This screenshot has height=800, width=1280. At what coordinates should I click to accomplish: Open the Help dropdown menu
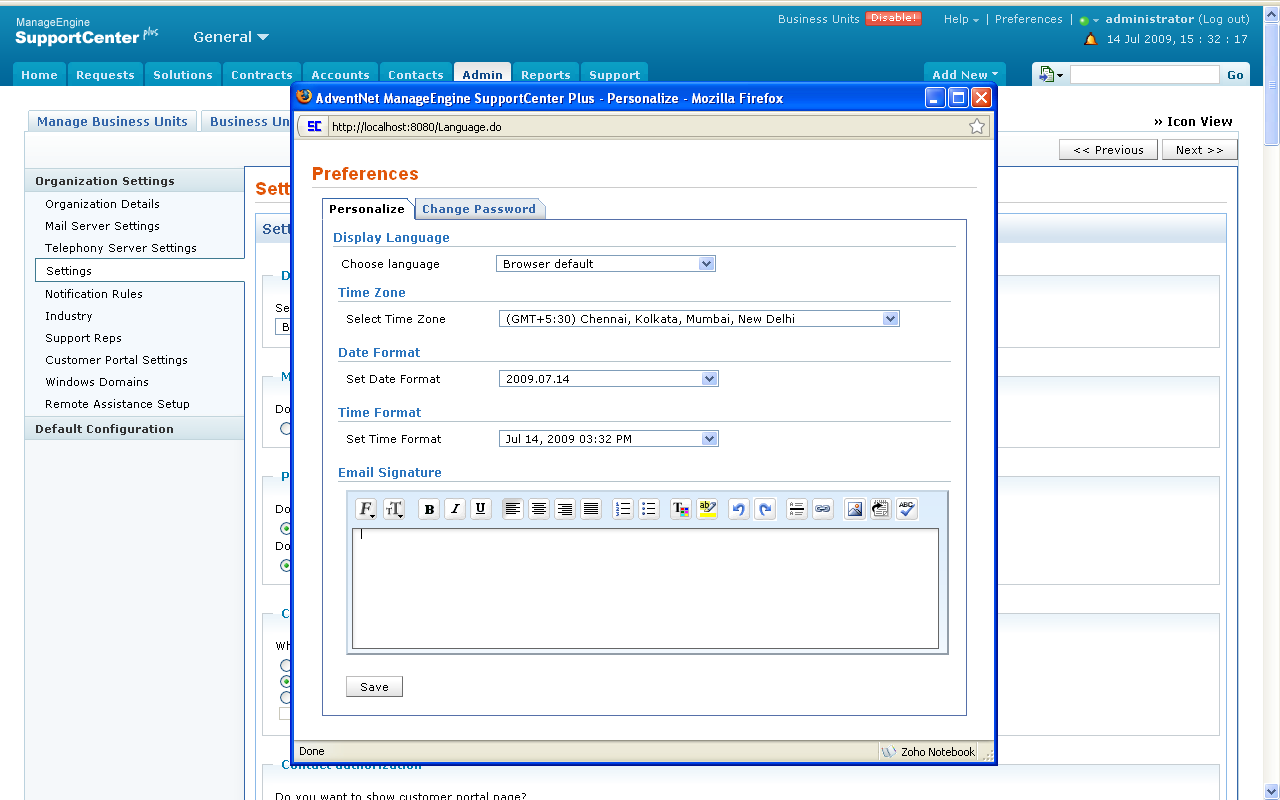pyautogui.click(x=961, y=19)
